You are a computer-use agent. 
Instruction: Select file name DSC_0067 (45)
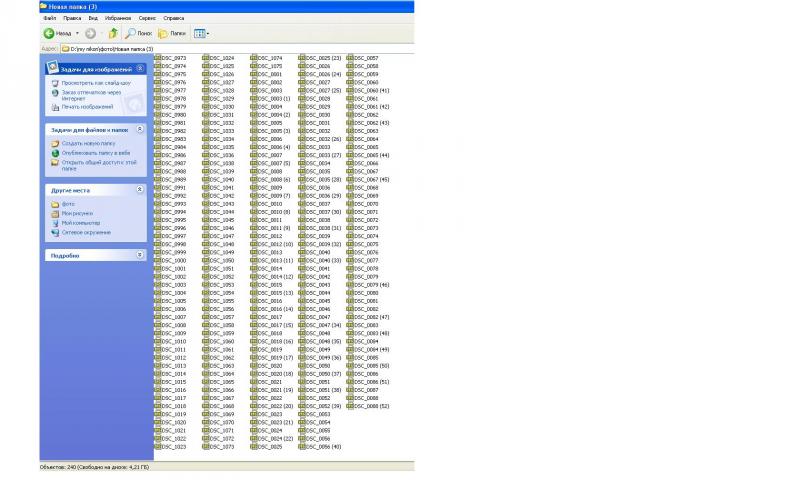click(x=371, y=180)
